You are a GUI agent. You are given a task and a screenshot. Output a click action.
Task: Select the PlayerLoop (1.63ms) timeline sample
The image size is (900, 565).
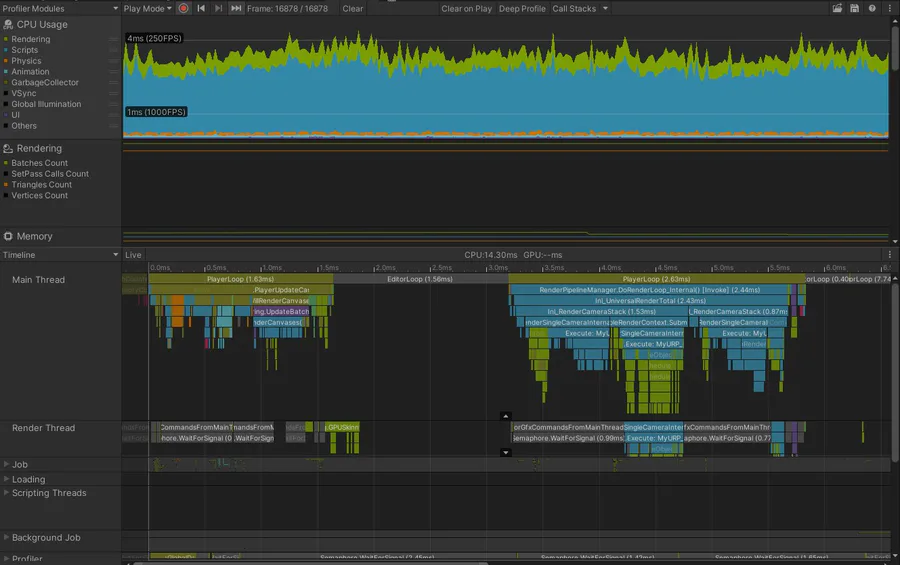pyautogui.click(x=240, y=279)
